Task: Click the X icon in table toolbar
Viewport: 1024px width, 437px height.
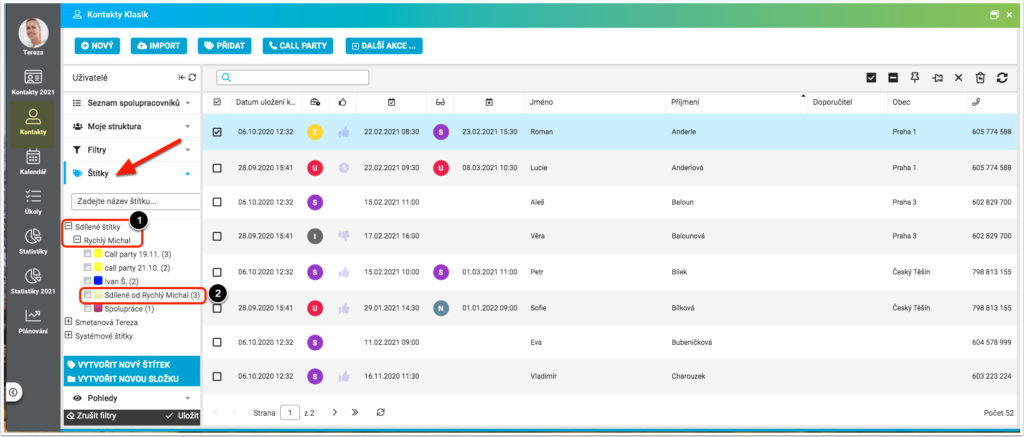Action: coord(959,78)
